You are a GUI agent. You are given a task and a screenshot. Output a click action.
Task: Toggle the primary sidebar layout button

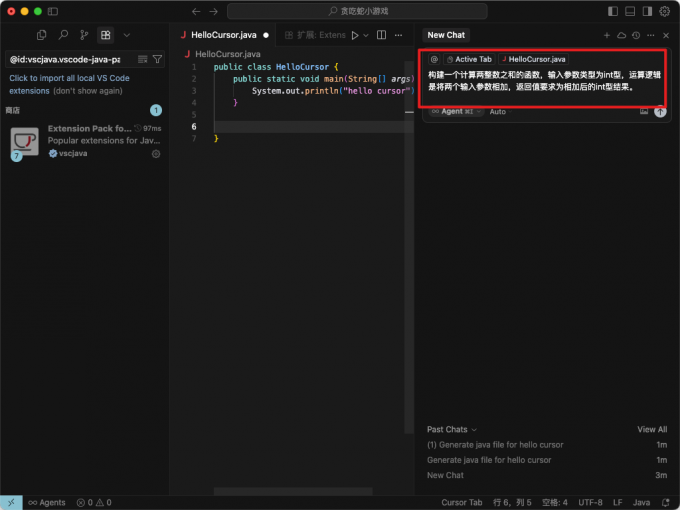tap(613, 11)
